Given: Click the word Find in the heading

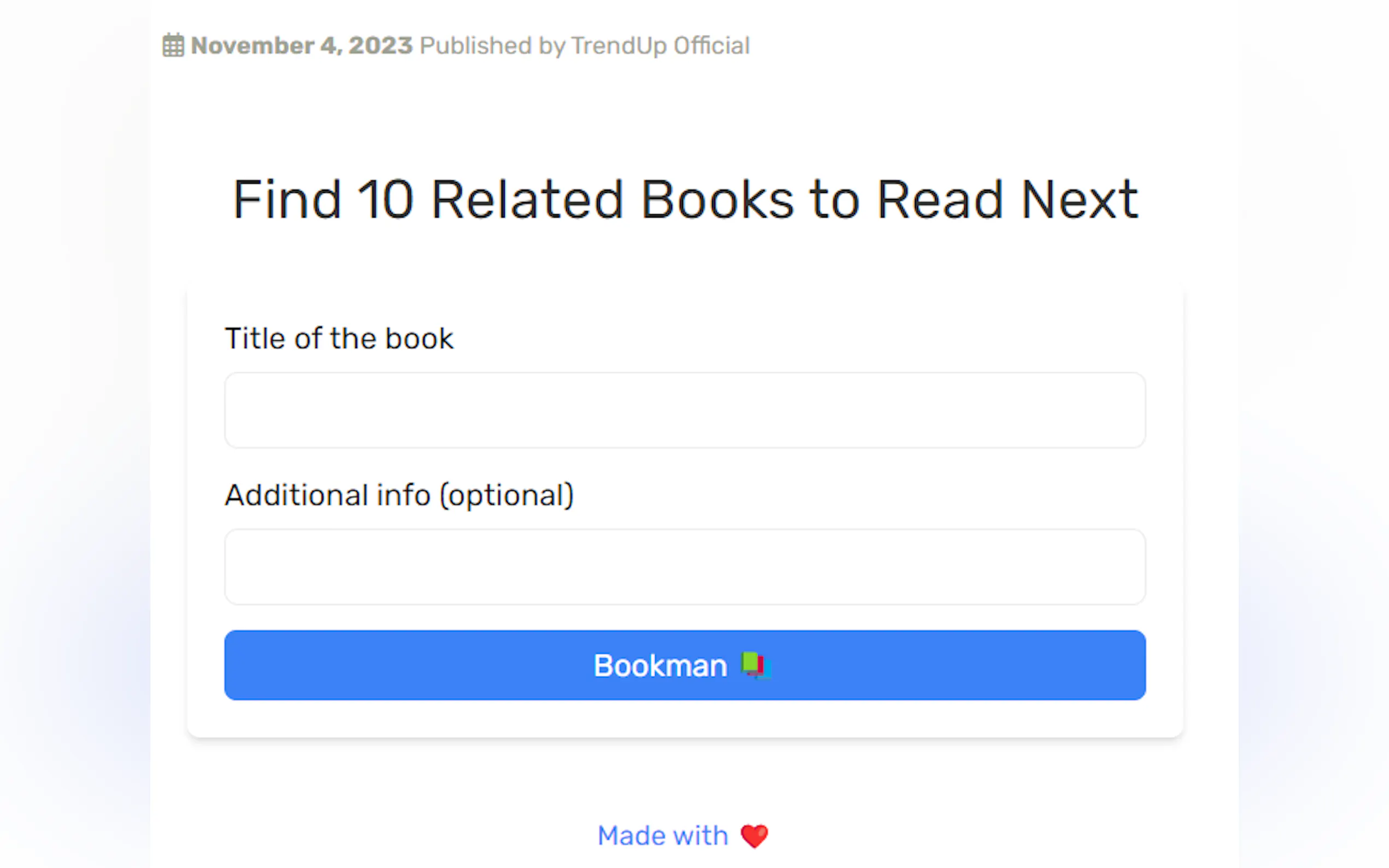Looking at the screenshot, I should [287, 199].
